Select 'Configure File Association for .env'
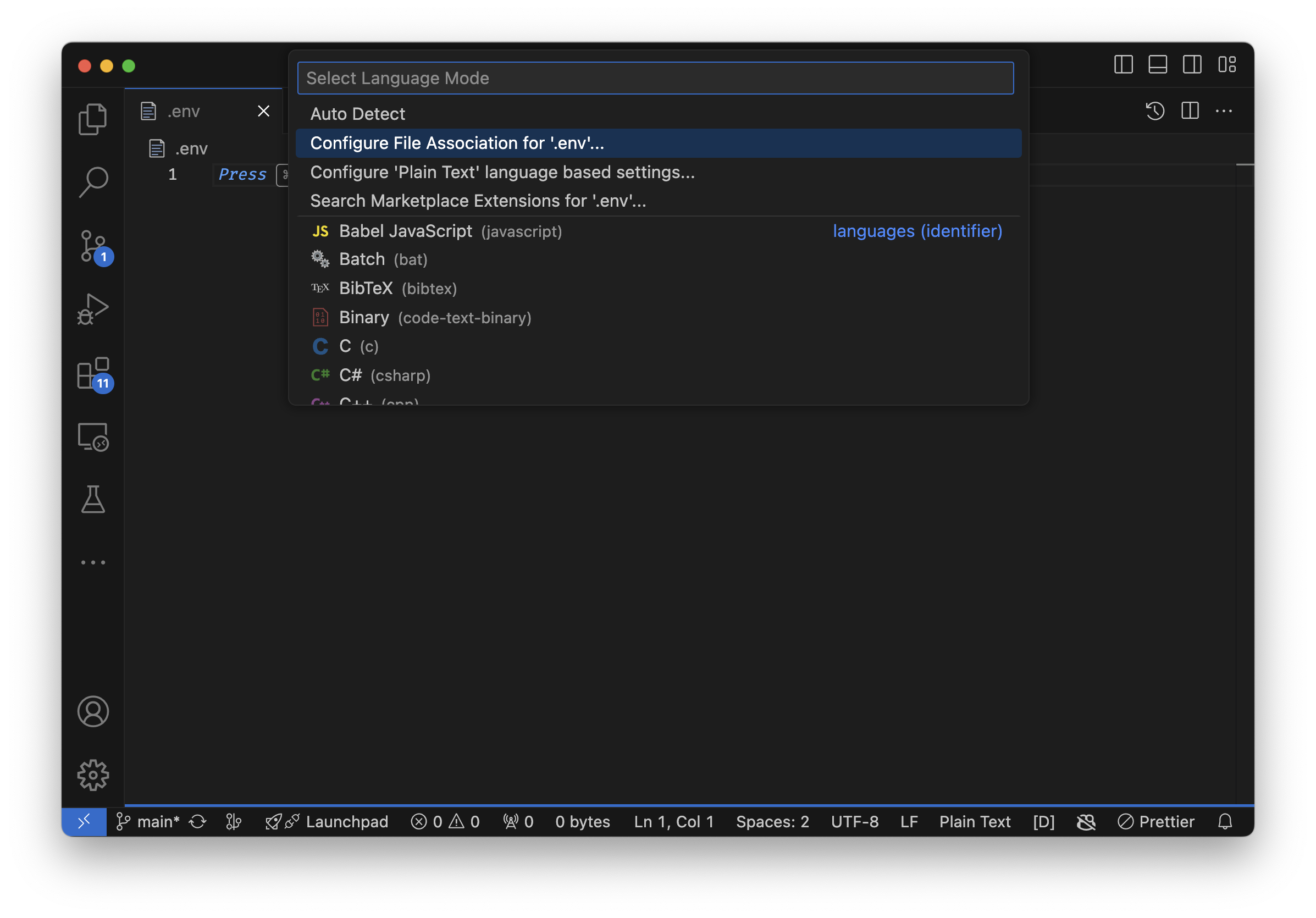The image size is (1316, 918). click(x=457, y=143)
